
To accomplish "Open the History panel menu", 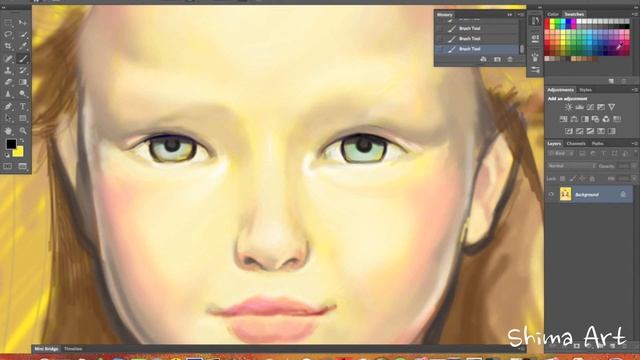I will [521, 15].
